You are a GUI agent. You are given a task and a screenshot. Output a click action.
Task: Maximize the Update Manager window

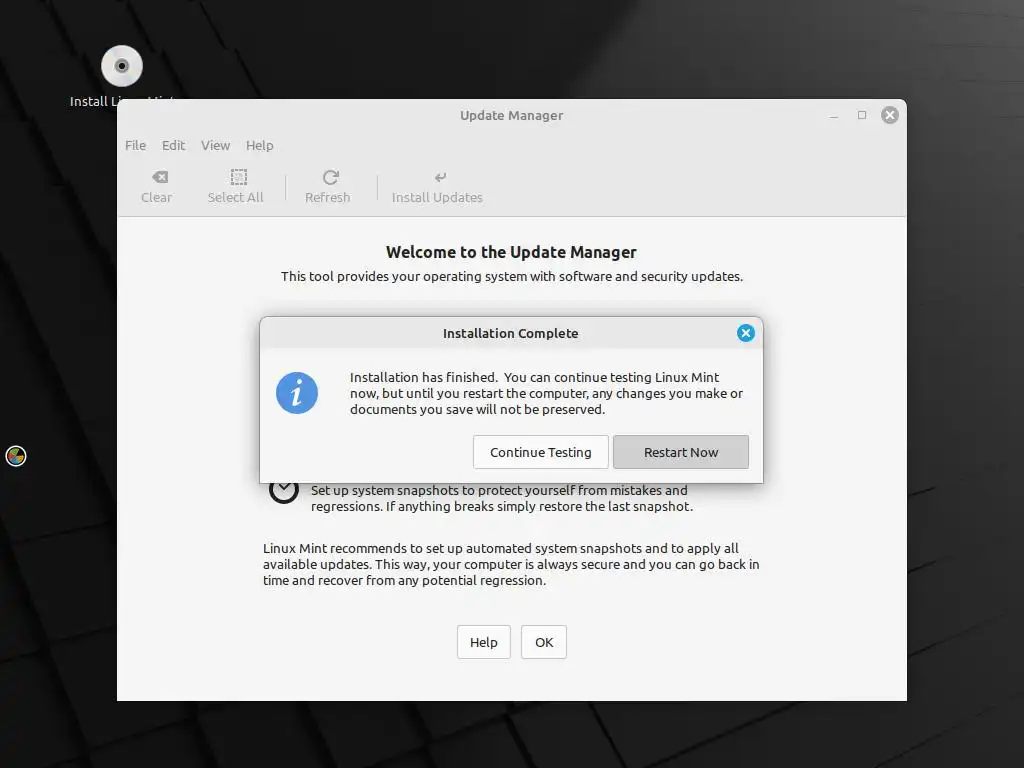pos(861,116)
